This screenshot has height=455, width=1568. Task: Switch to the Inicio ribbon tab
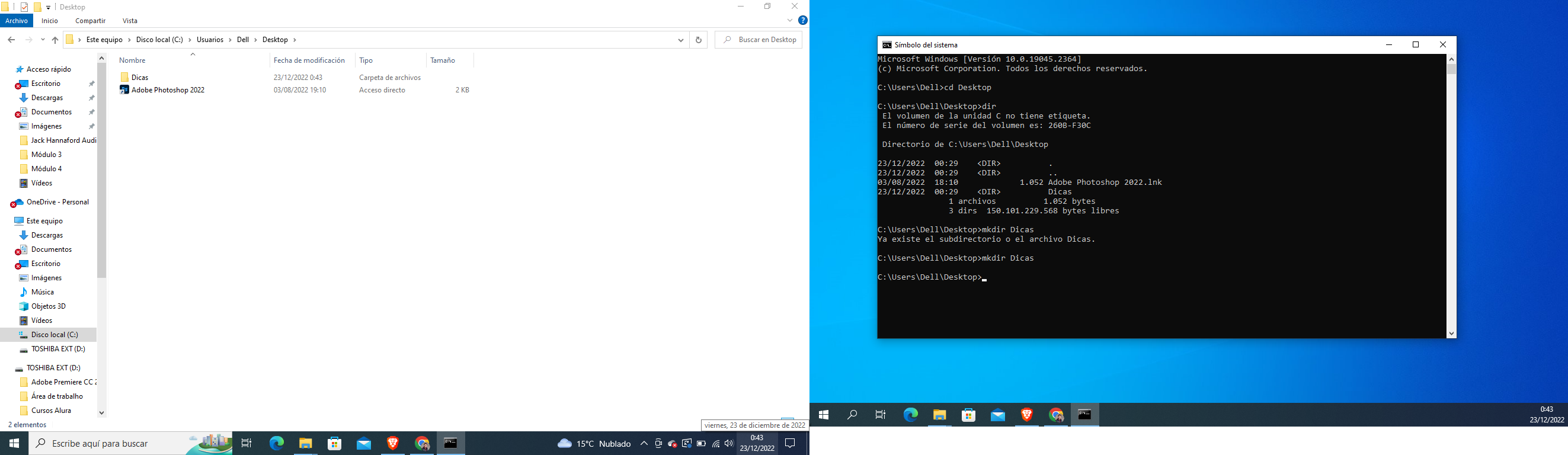[50, 21]
